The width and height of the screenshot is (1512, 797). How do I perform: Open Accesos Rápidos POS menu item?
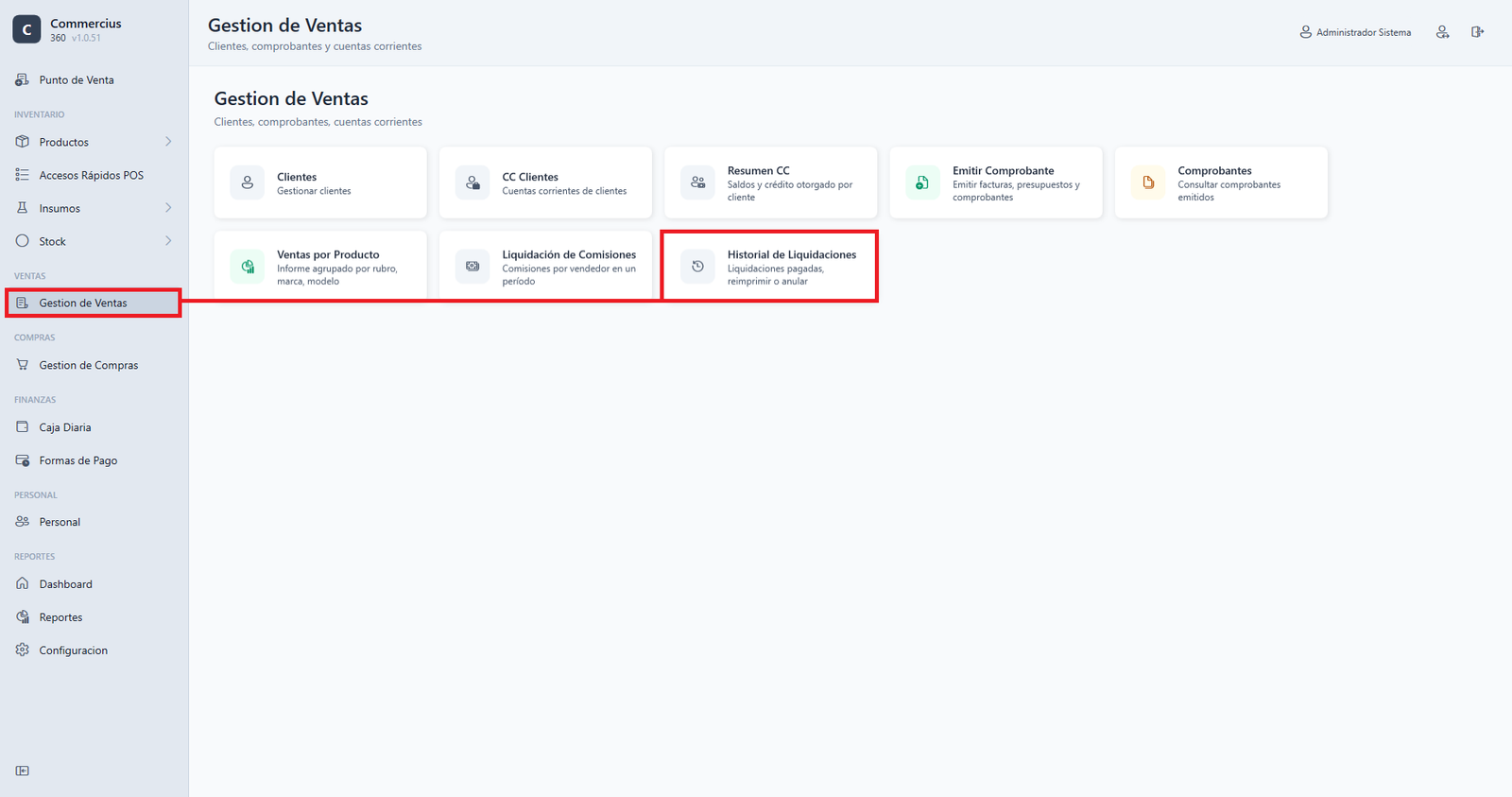point(94,175)
